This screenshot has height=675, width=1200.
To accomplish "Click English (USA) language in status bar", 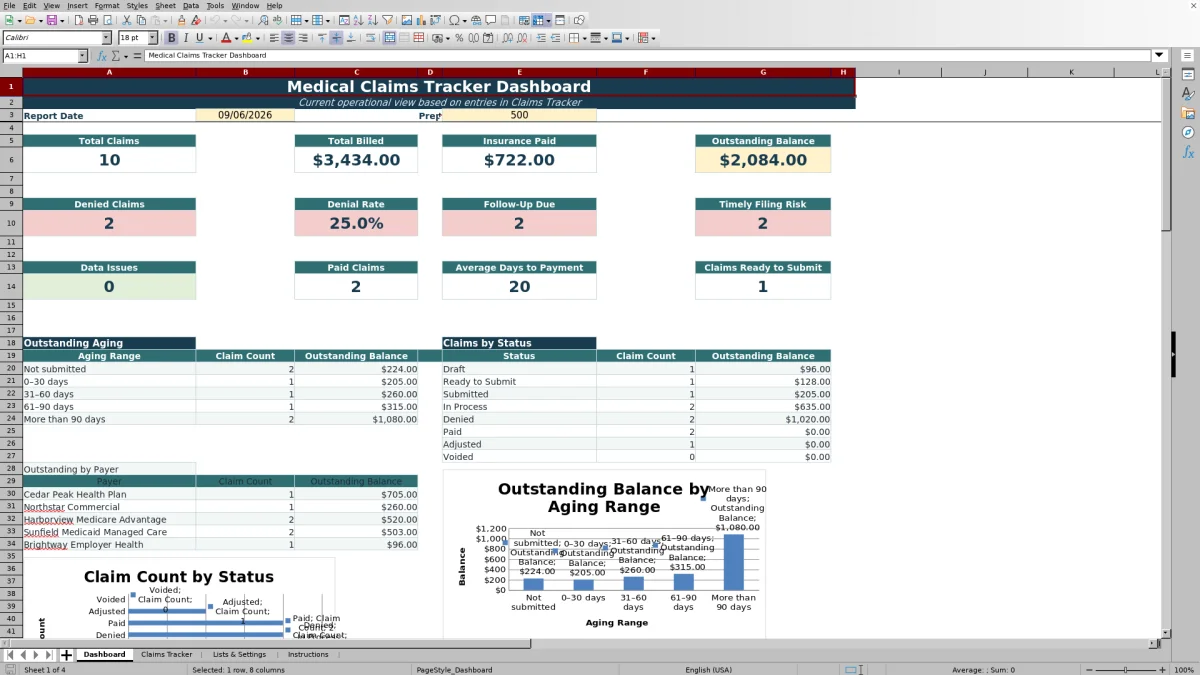I will point(708,670).
